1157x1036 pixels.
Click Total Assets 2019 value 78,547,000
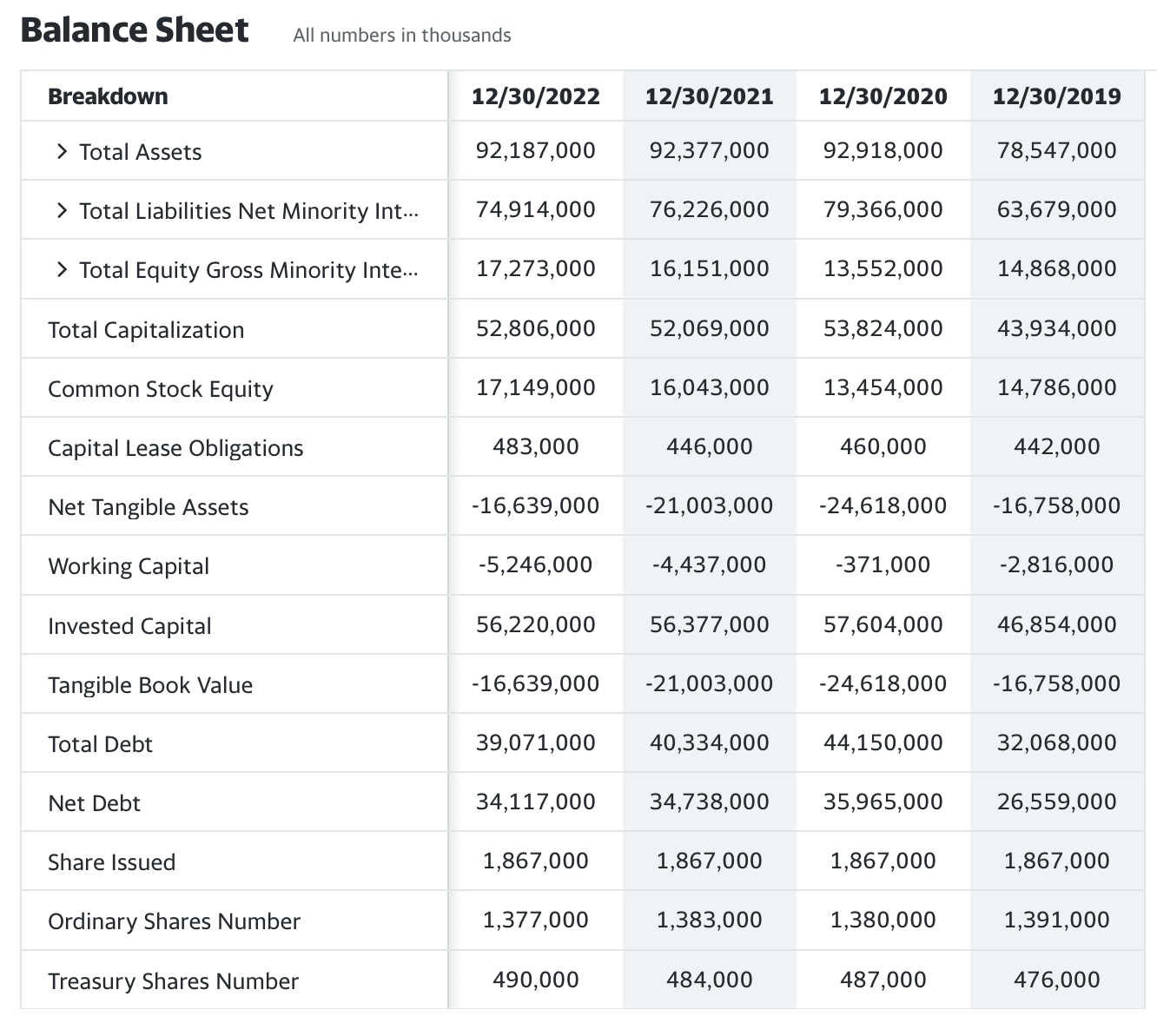point(1057,150)
